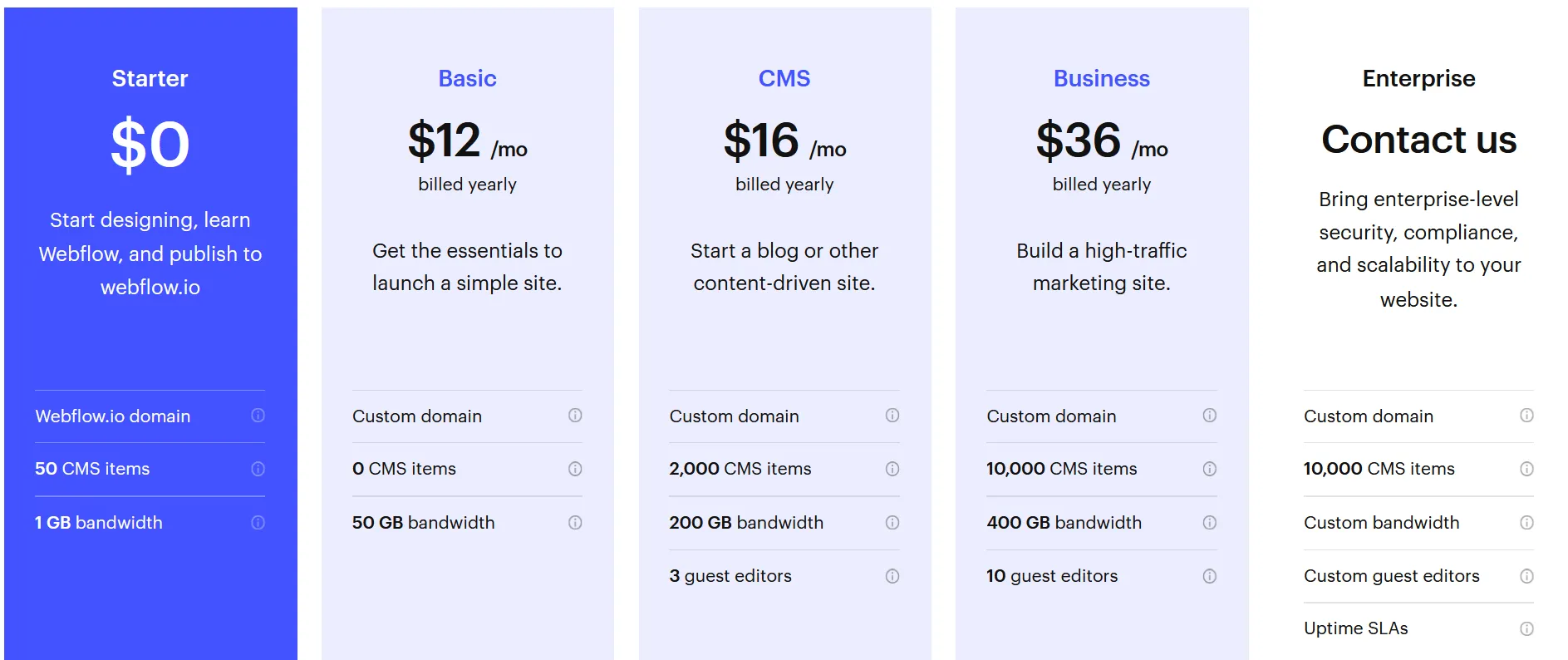Click info icon beside Custom guest editors

(1527, 576)
